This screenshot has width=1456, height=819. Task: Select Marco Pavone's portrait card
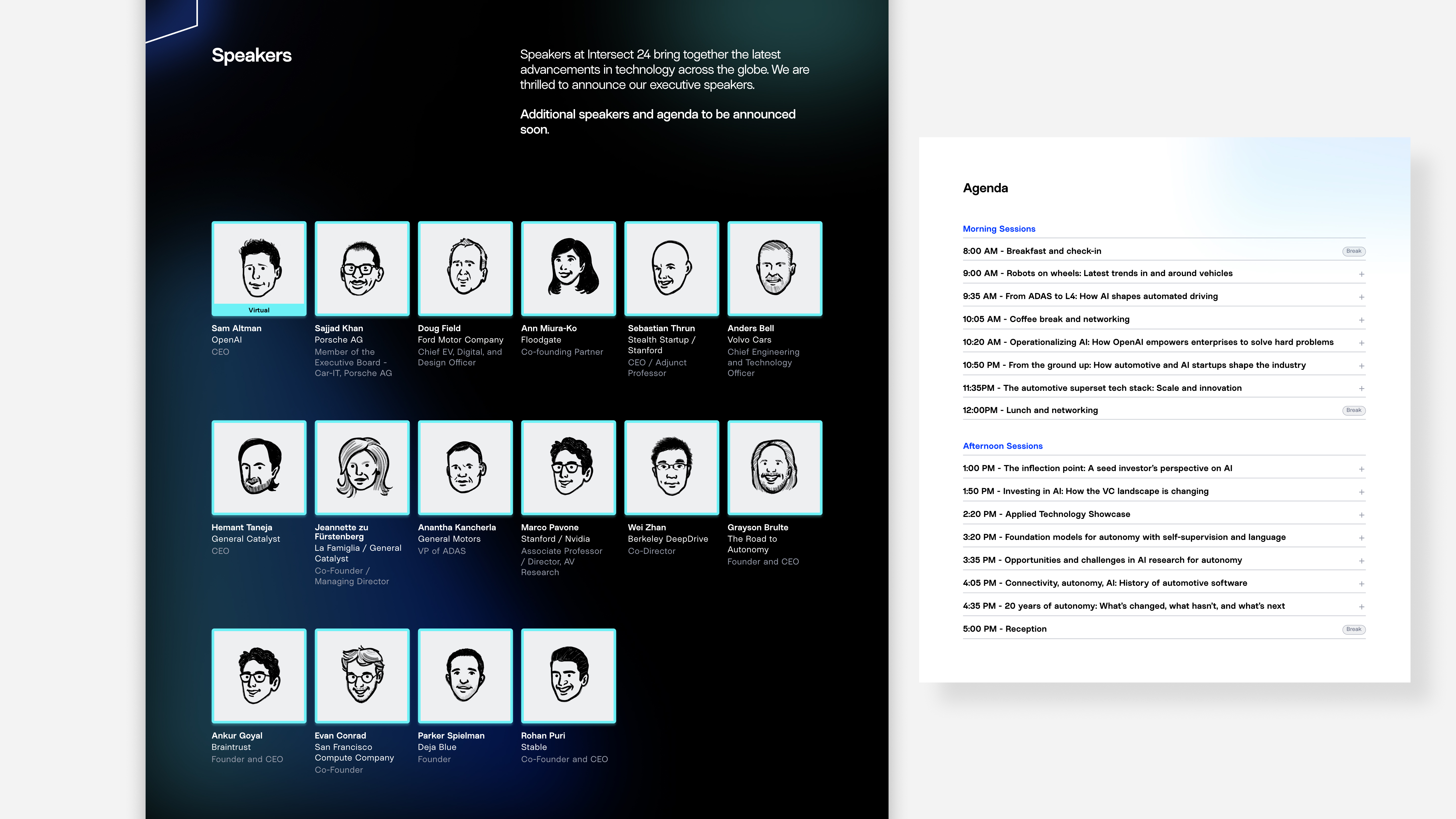pyautogui.click(x=568, y=467)
